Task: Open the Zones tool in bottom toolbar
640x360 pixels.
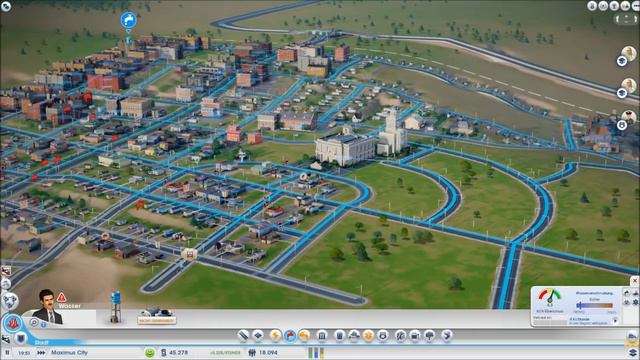Action: [x=258, y=336]
